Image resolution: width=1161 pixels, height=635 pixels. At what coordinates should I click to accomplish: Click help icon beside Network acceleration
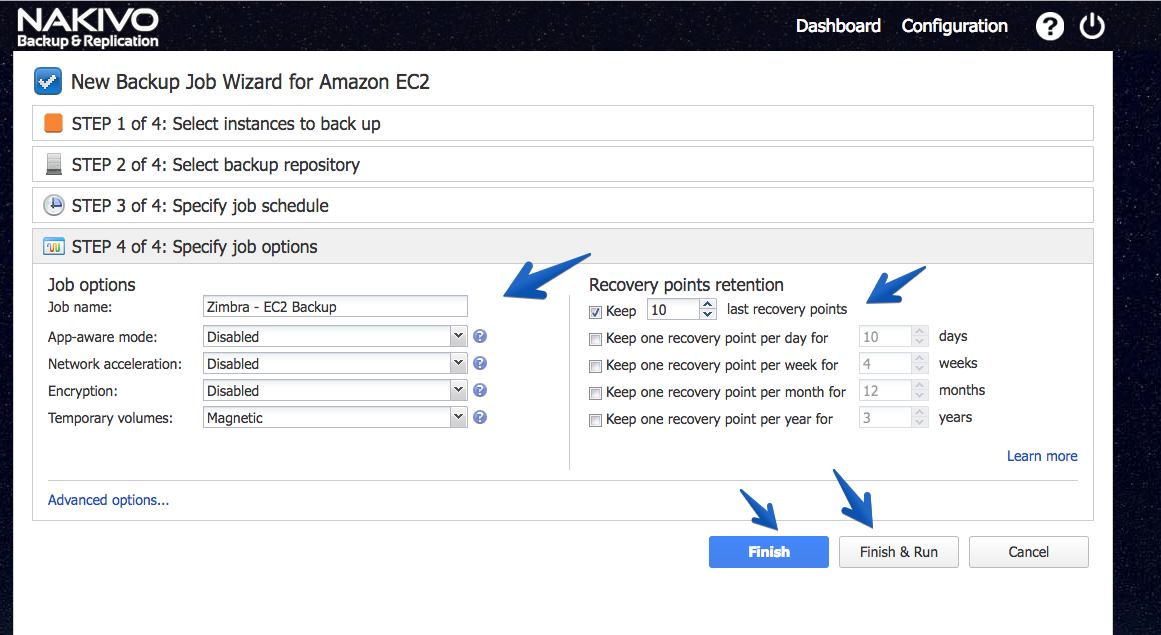coord(480,363)
